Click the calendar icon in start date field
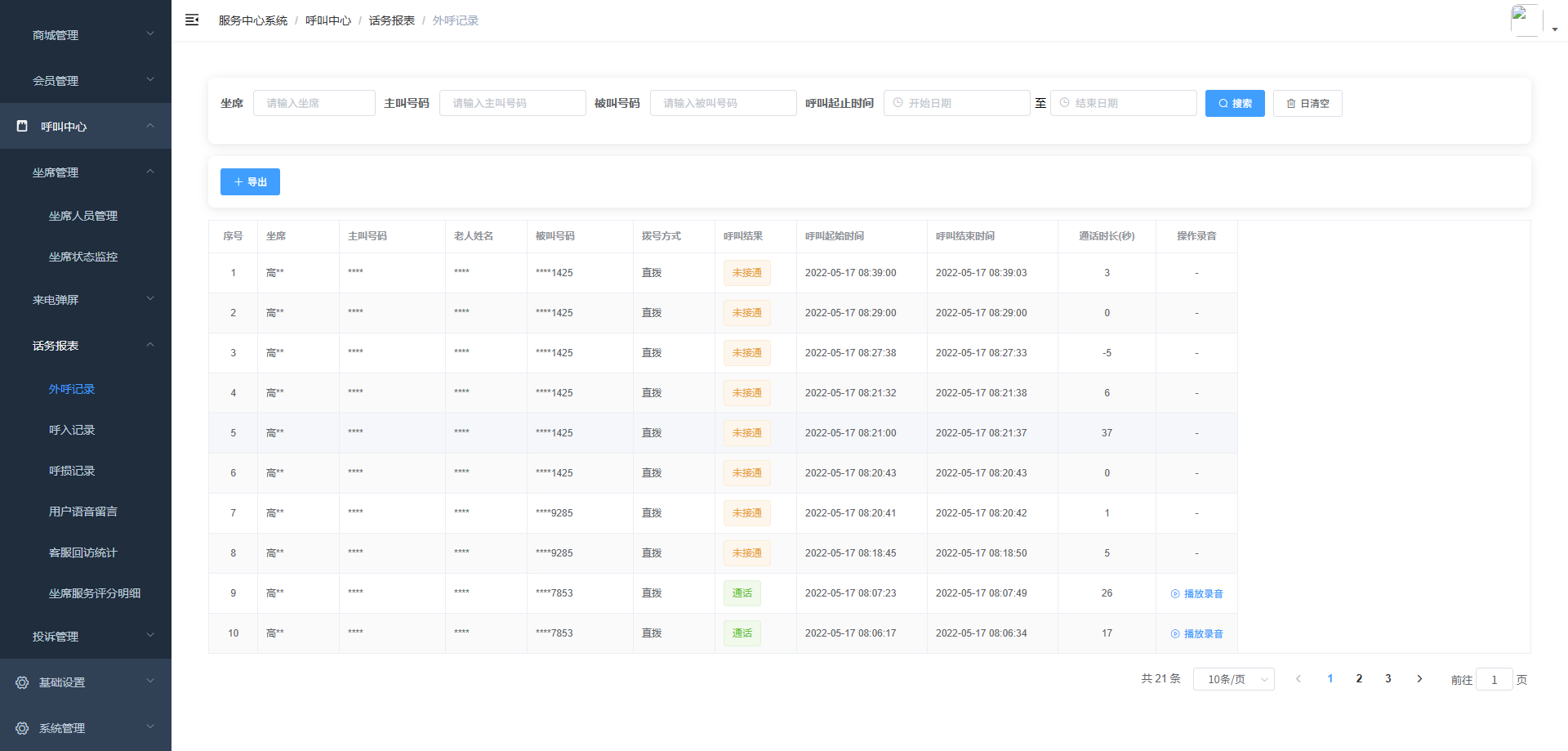This screenshot has height=751, width=1568. (x=898, y=103)
